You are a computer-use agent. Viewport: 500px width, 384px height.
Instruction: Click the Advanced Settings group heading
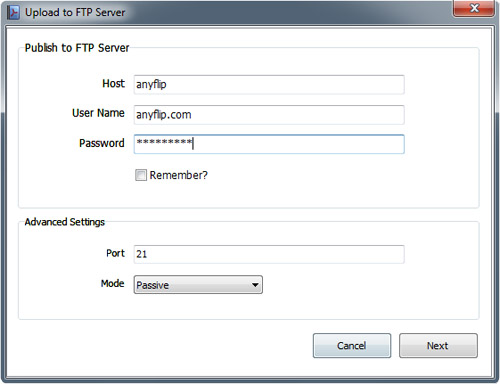point(65,222)
